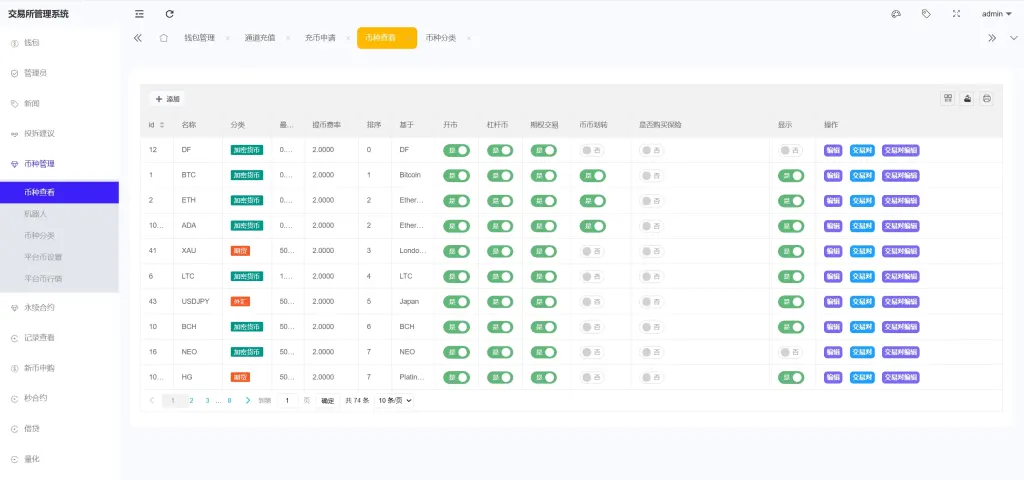Click the 钱包 icon in the sidebar

coord(14,43)
